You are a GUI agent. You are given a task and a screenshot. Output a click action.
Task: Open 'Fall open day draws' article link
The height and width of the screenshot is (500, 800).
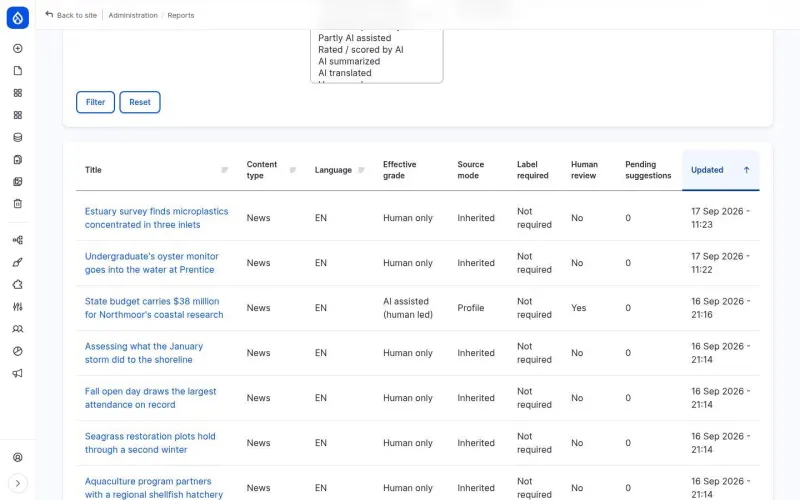(x=151, y=397)
